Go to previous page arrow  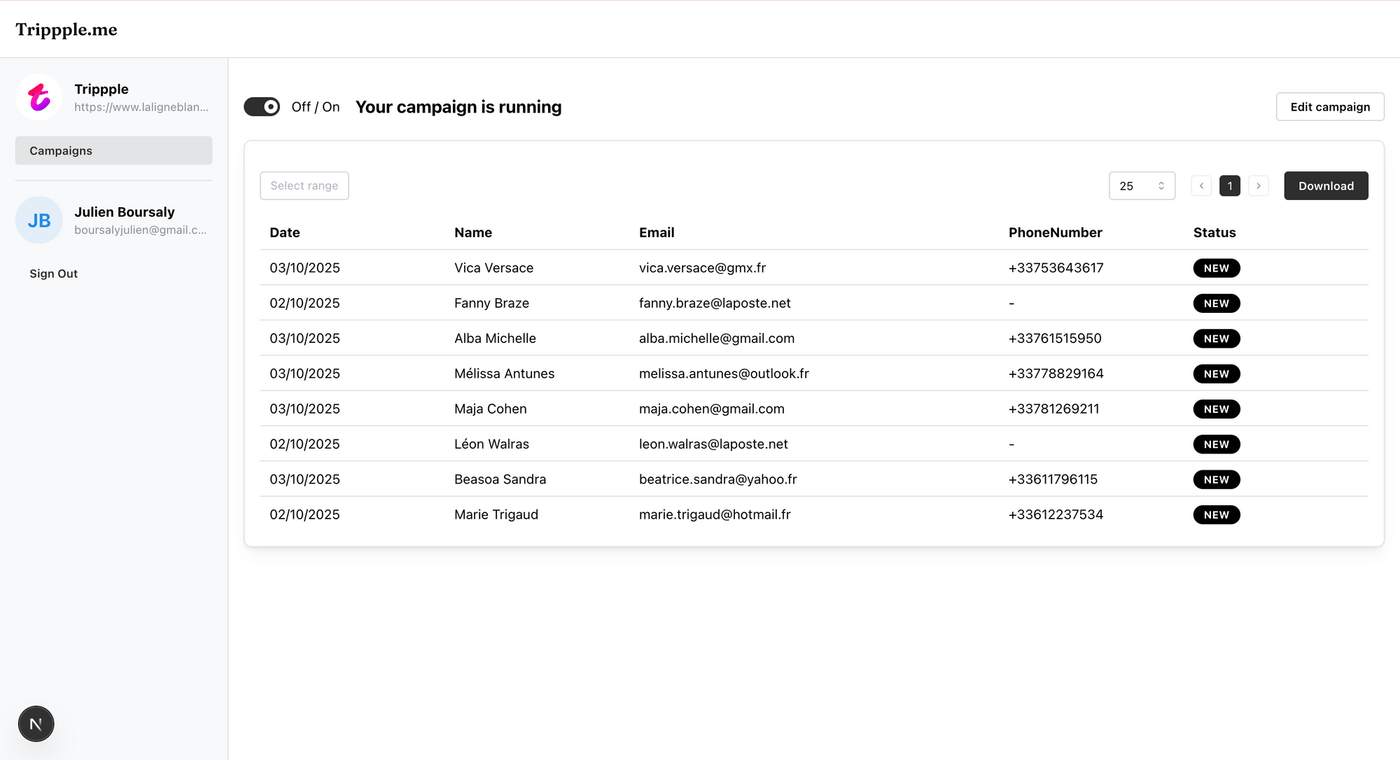[x=1201, y=186]
